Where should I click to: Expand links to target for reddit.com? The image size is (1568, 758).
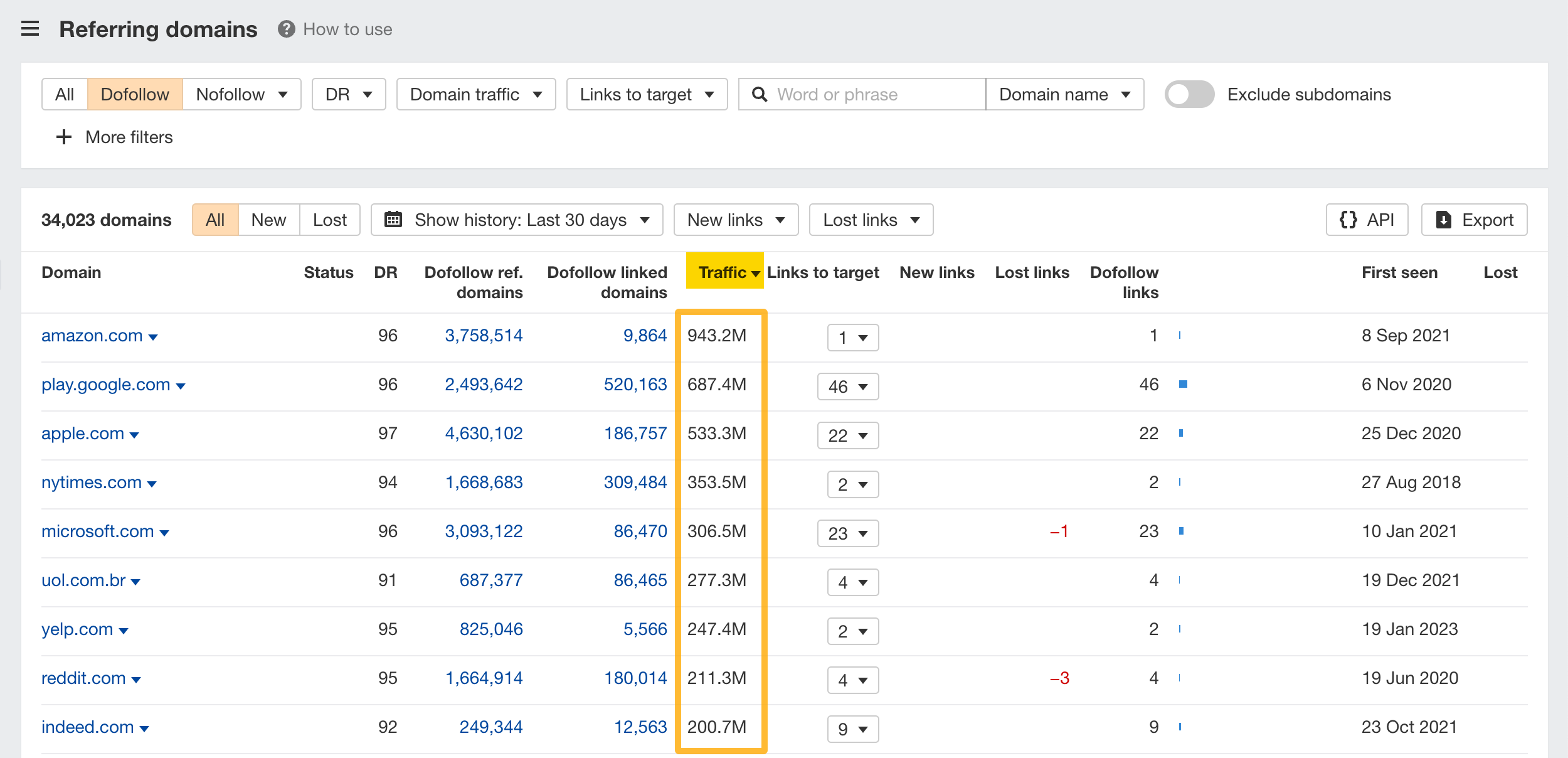click(853, 680)
